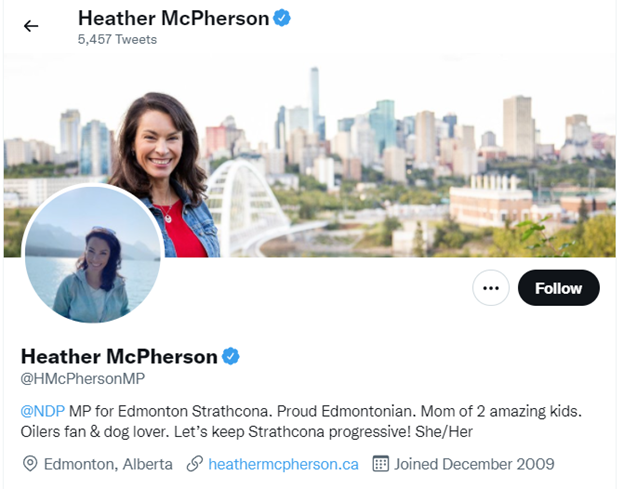Click Heather McPherson header title

[x=174, y=18]
